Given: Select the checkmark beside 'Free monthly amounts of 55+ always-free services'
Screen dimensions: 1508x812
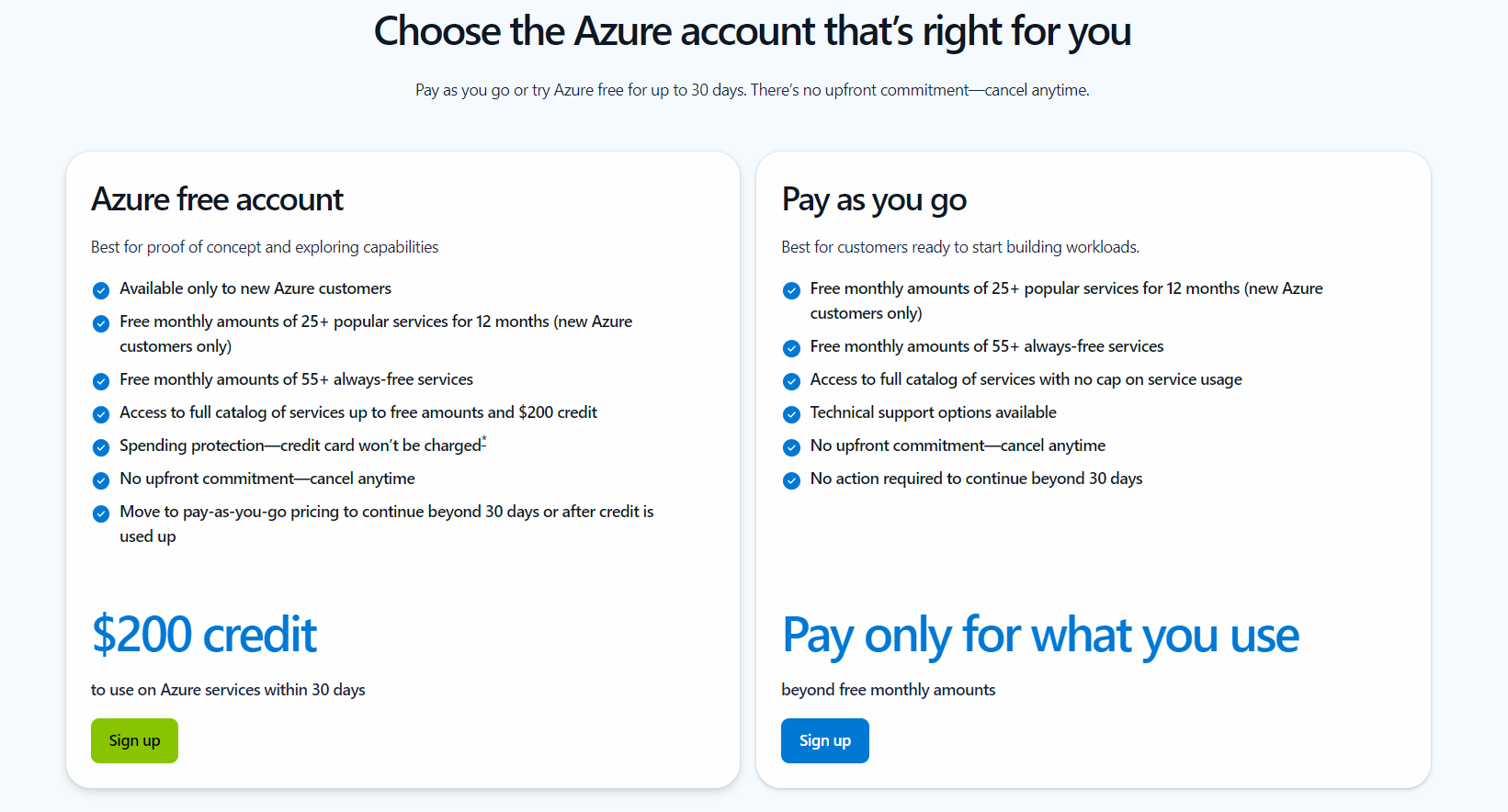Looking at the screenshot, I should tap(101, 380).
